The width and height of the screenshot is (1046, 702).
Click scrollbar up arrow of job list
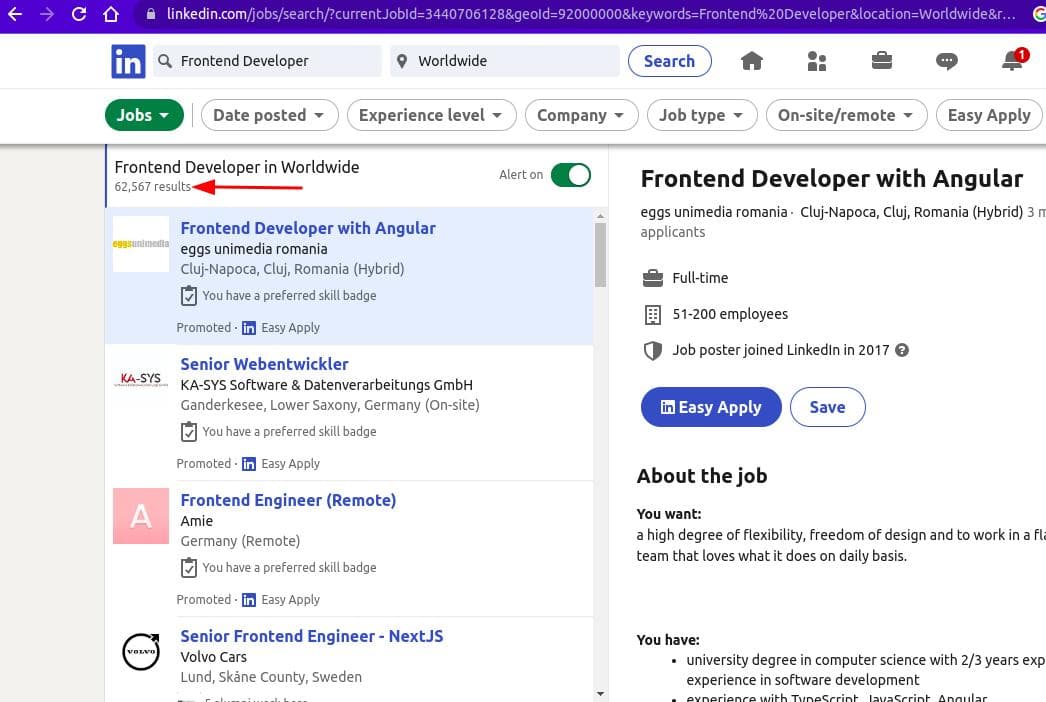[600, 216]
